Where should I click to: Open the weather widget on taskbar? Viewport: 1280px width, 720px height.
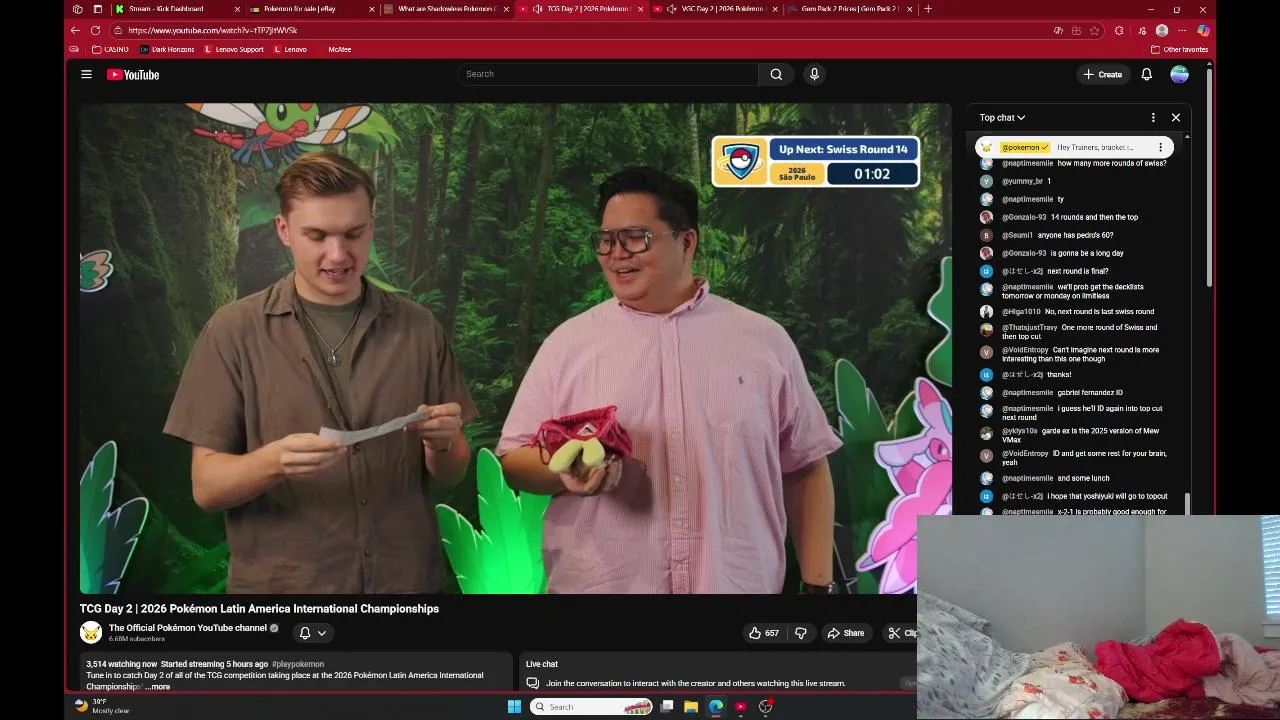tap(103, 706)
